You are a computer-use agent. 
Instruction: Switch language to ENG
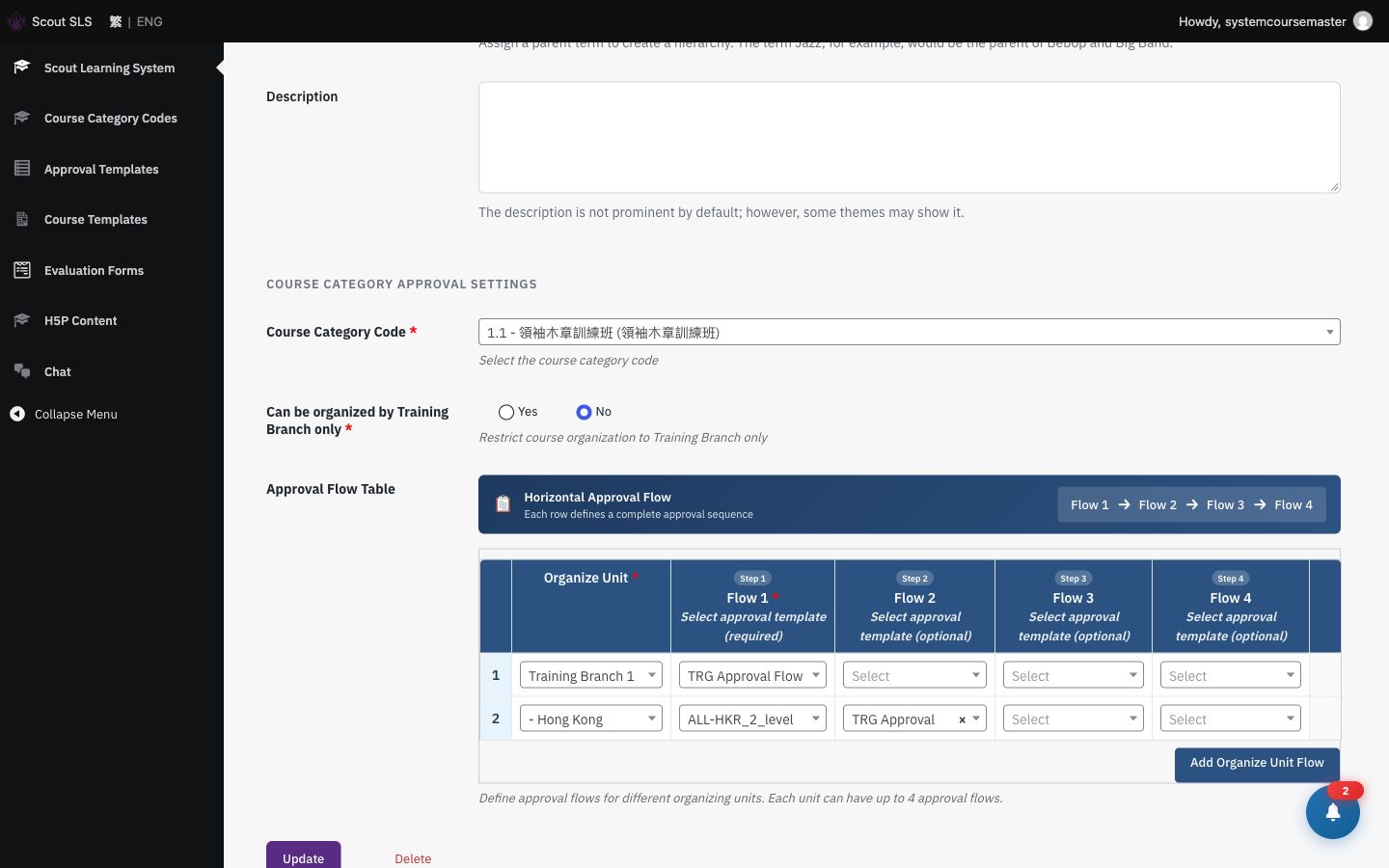150,21
